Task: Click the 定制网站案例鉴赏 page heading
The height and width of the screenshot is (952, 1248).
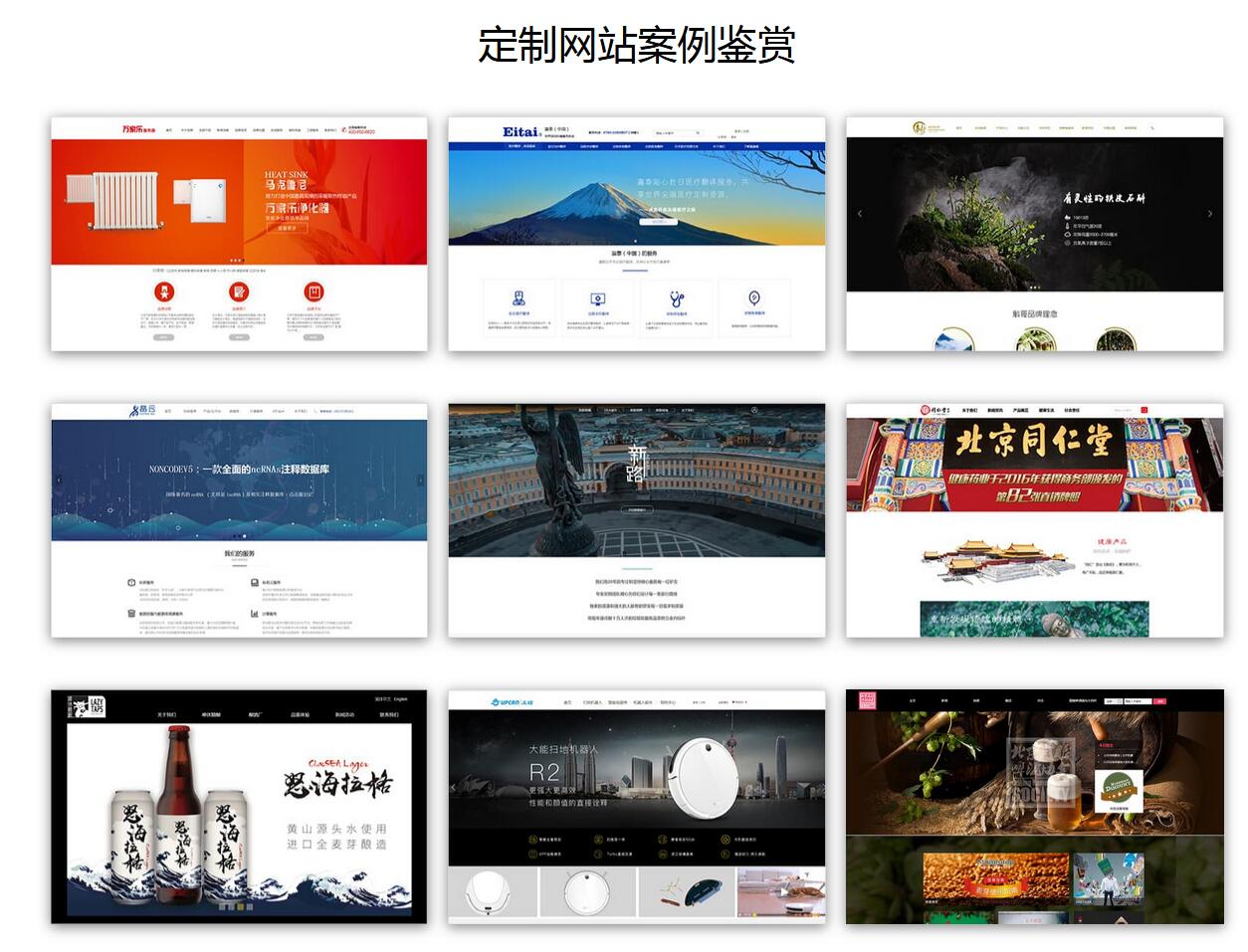Action: click(x=636, y=45)
